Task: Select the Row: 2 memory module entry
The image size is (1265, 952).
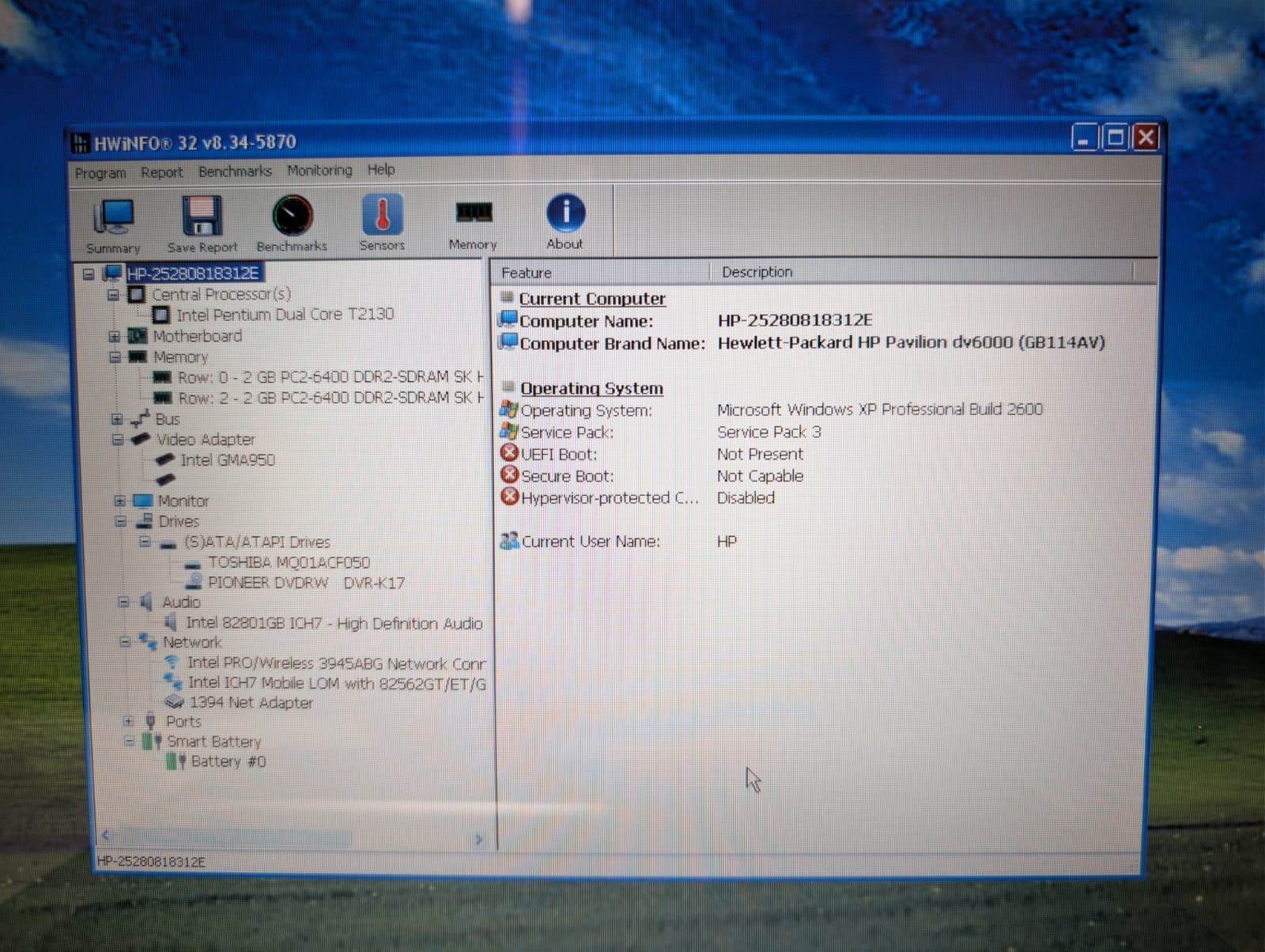Action: [x=330, y=397]
